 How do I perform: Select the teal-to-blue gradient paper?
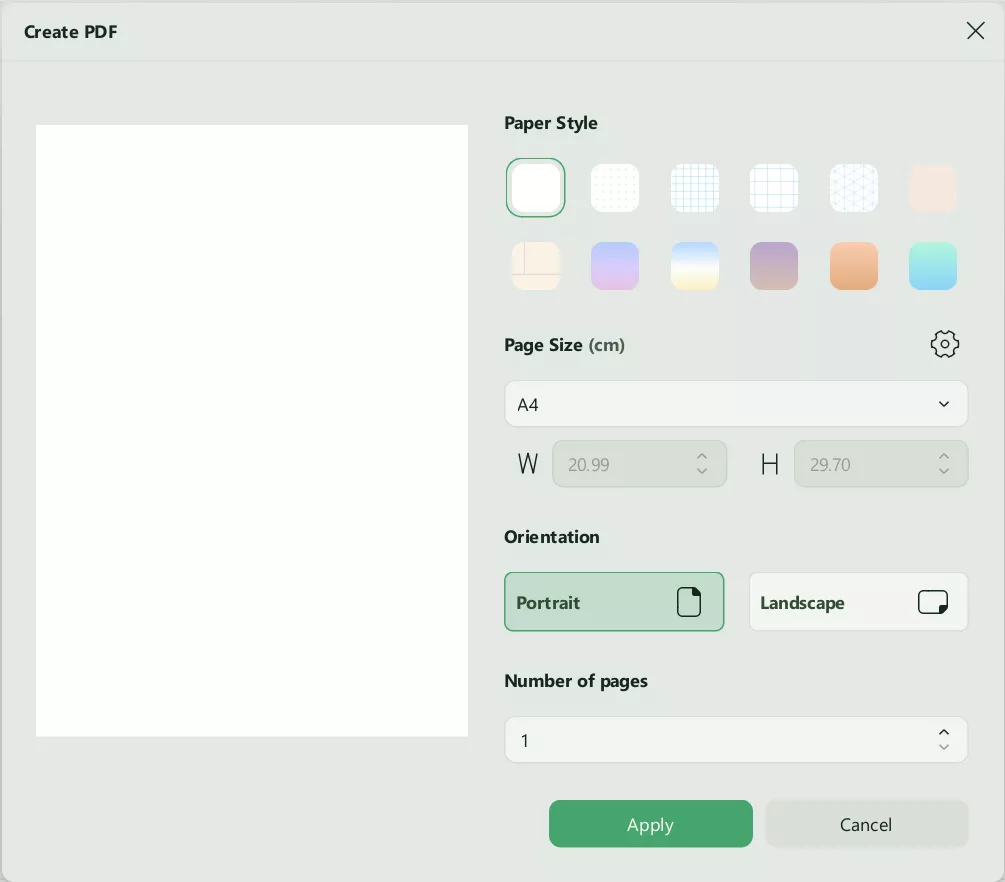933,266
